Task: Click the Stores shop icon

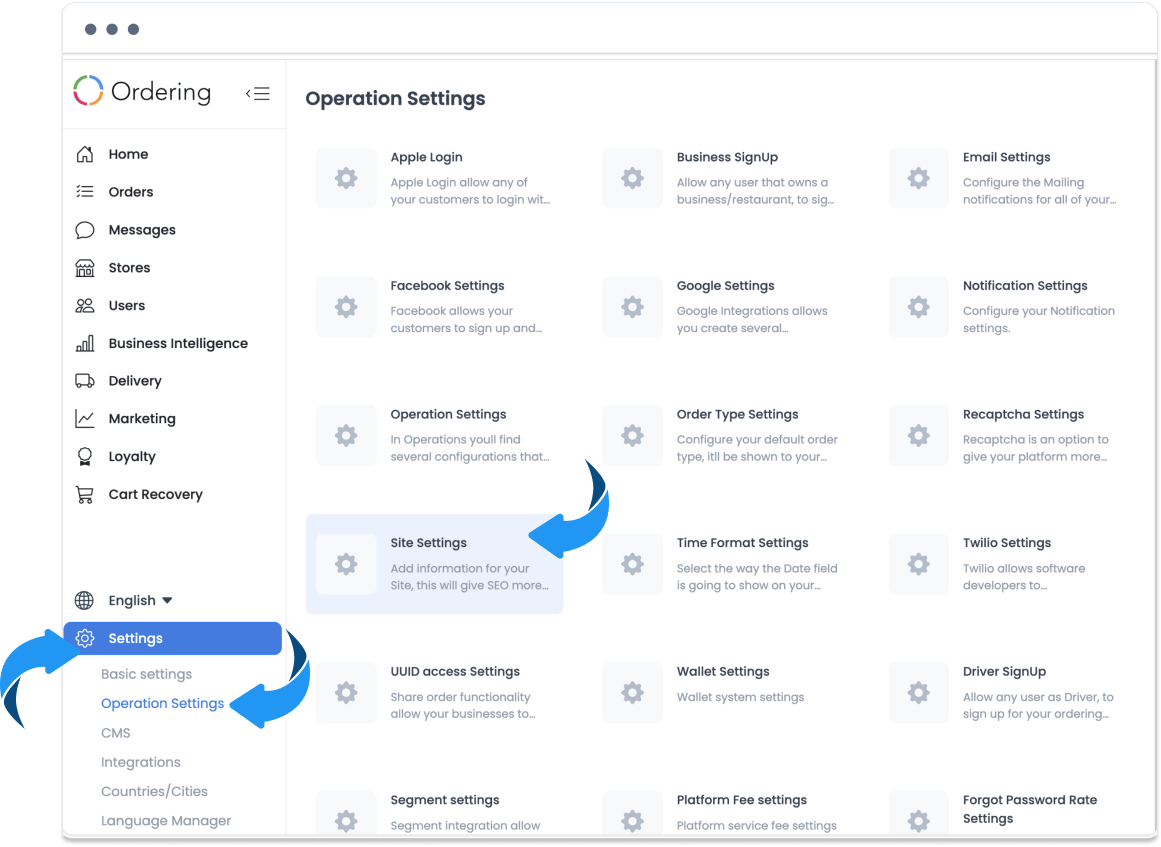Action: click(84, 267)
